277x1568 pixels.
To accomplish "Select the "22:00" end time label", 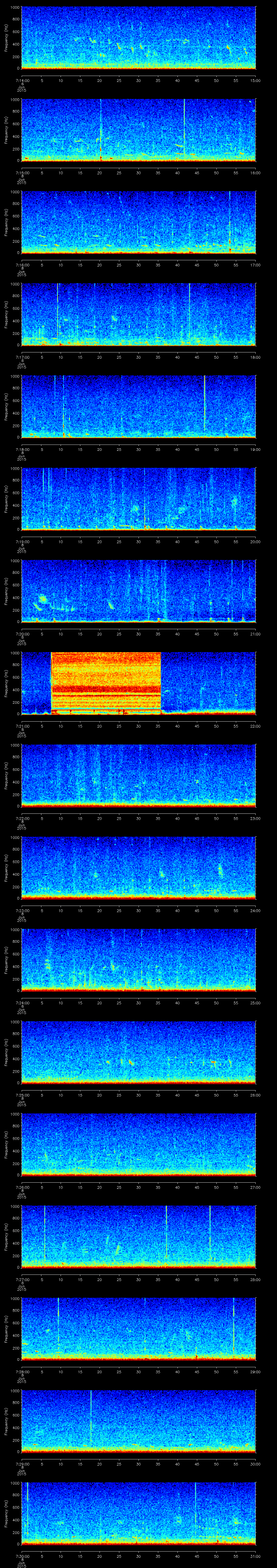I will 255,726.
